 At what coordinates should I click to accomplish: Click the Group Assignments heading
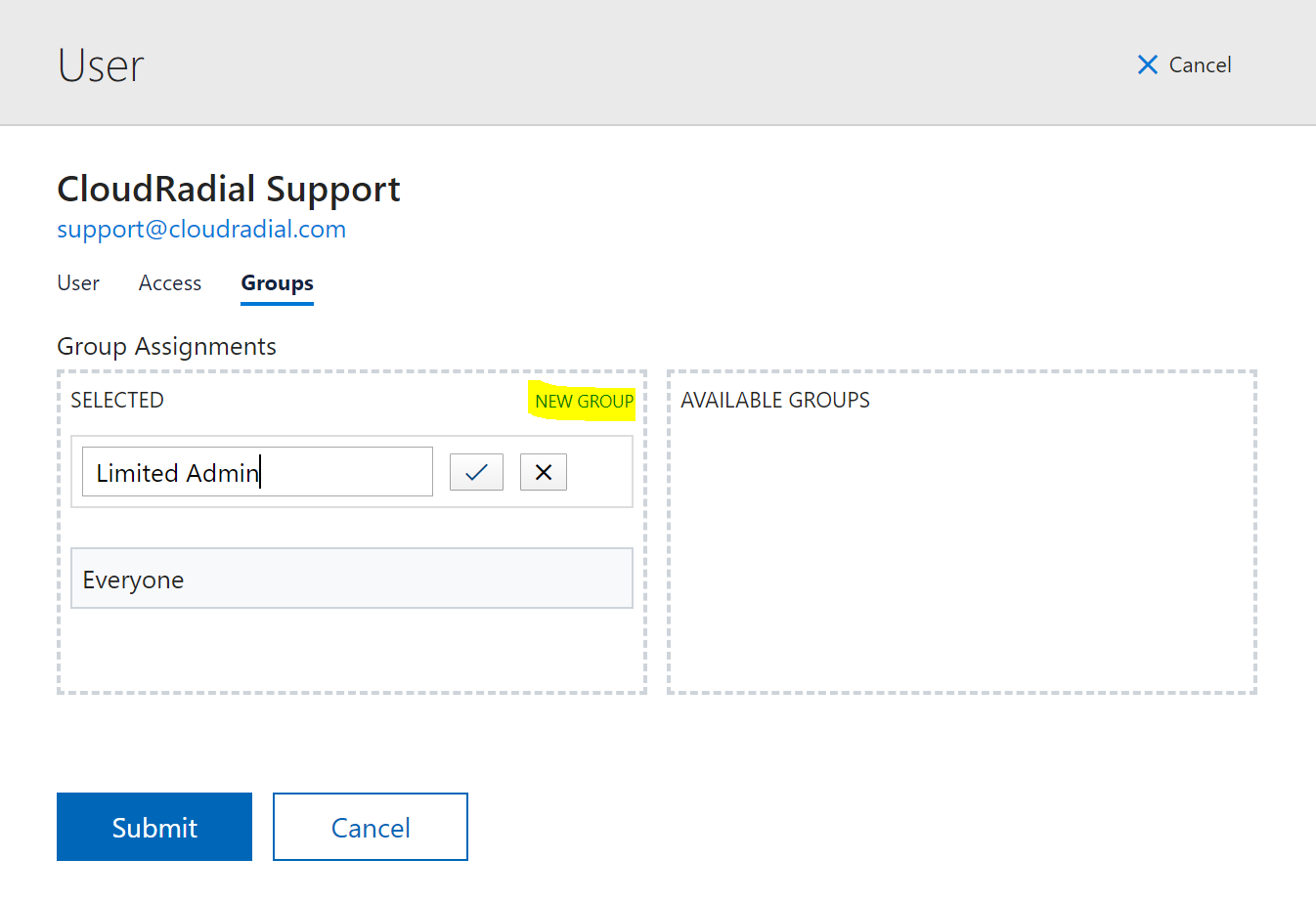(167, 347)
